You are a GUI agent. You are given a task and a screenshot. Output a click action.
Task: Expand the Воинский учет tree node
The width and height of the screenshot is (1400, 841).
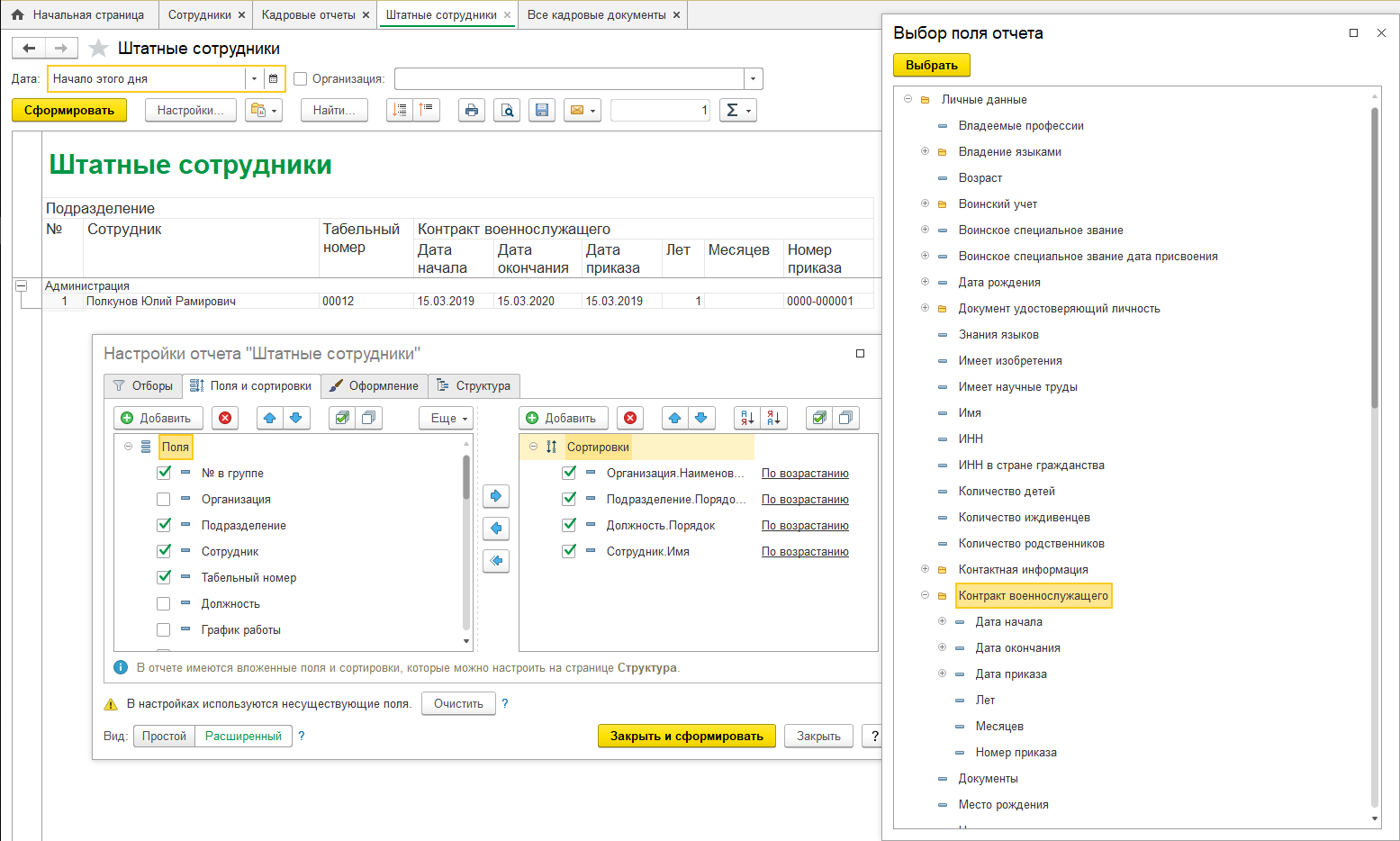click(925, 203)
